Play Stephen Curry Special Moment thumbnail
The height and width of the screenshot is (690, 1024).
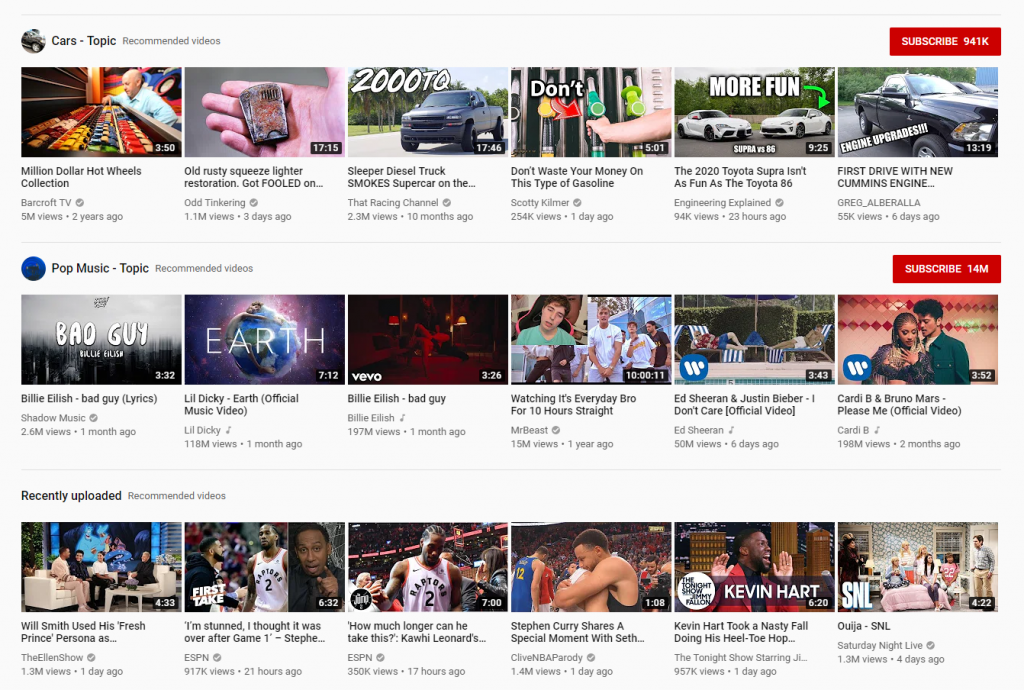click(591, 567)
